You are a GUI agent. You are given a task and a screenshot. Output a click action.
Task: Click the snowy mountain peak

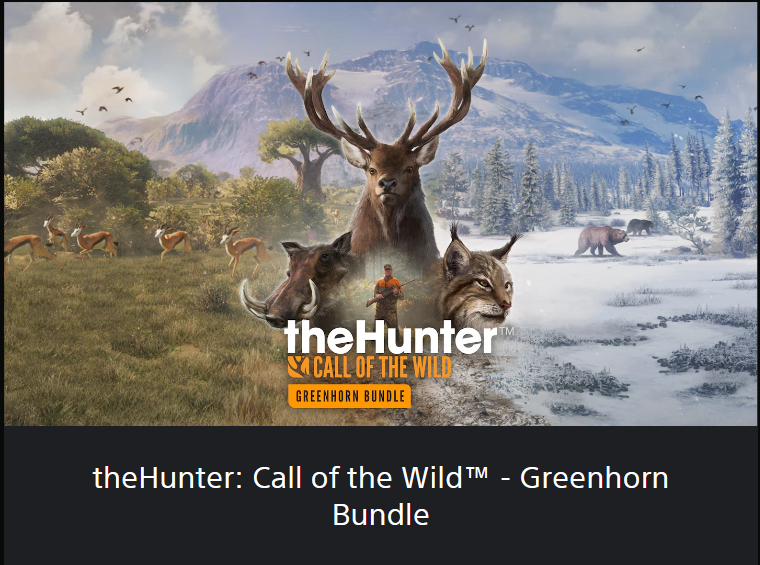click(424, 51)
